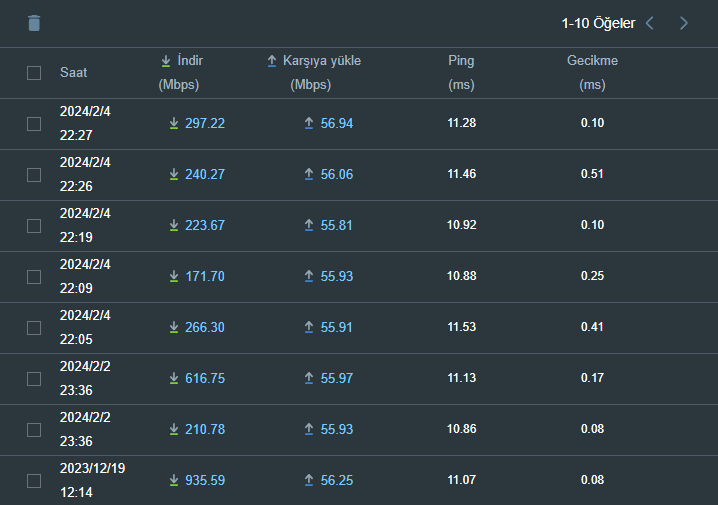Check the box for 2024/2/4 22:27 row
The image size is (718, 505).
(x=34, y=124)
